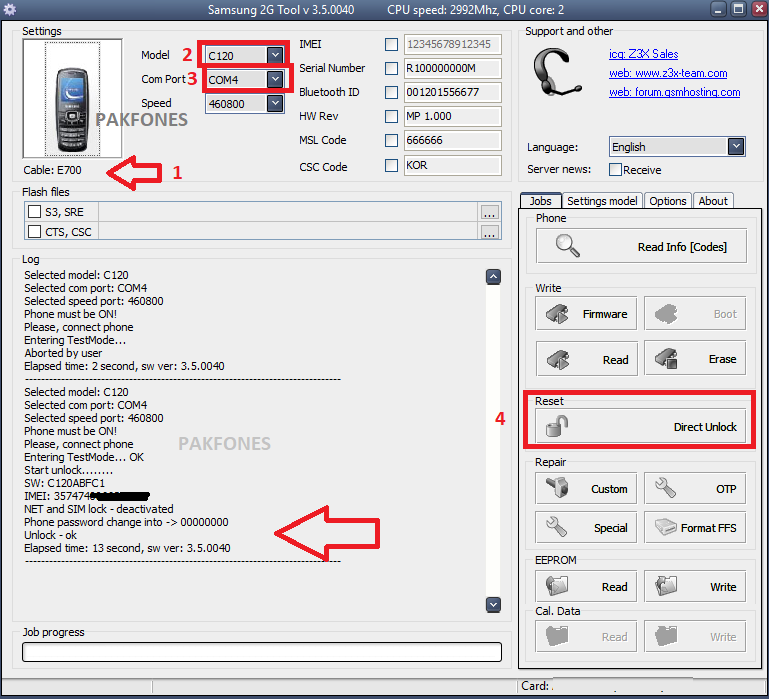Screen dimensions: 769x699
Task: Tick the CSC Code checkbox
Action: pyautogui.click(x=391, y=165)
